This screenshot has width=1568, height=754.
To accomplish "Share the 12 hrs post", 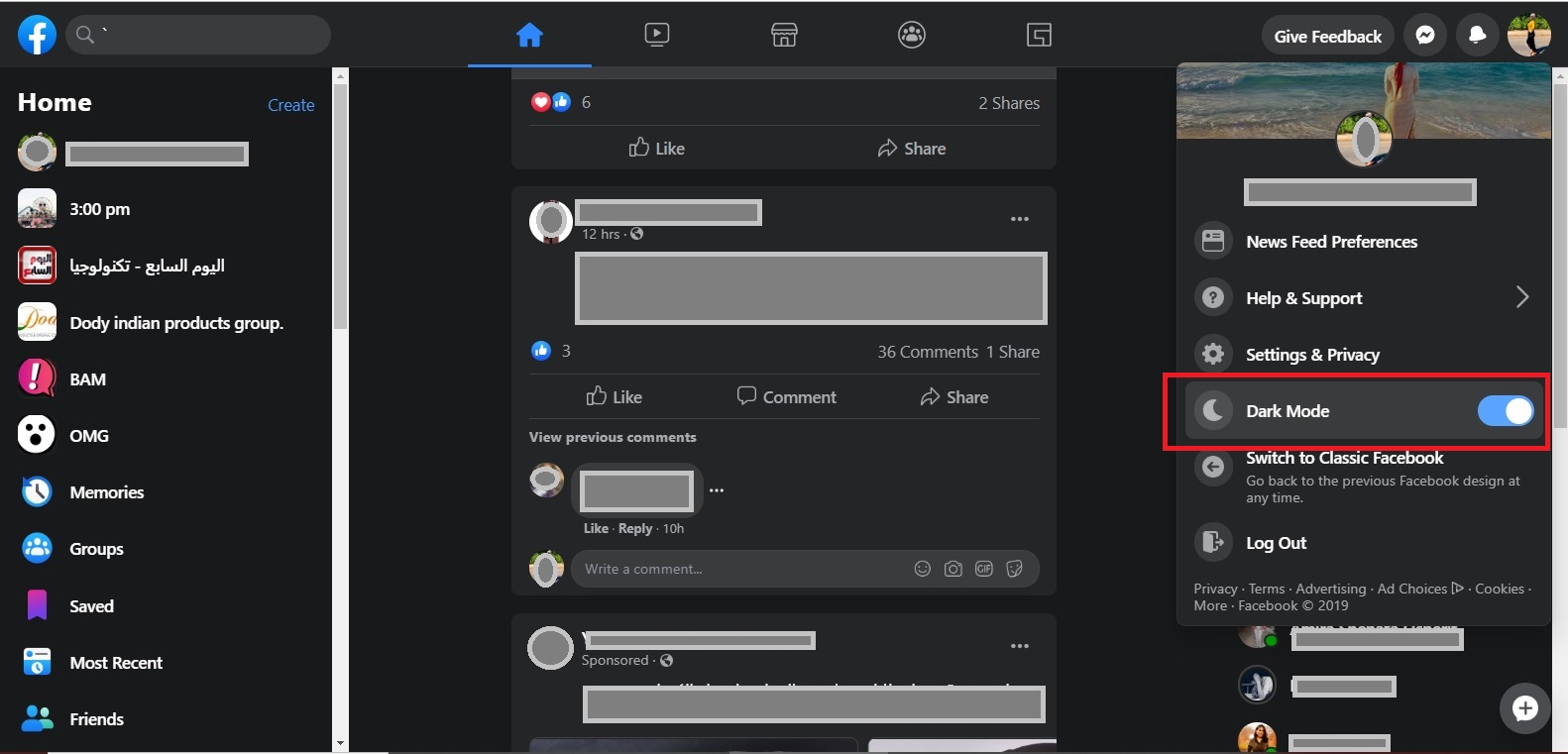I will pos(953,396).
